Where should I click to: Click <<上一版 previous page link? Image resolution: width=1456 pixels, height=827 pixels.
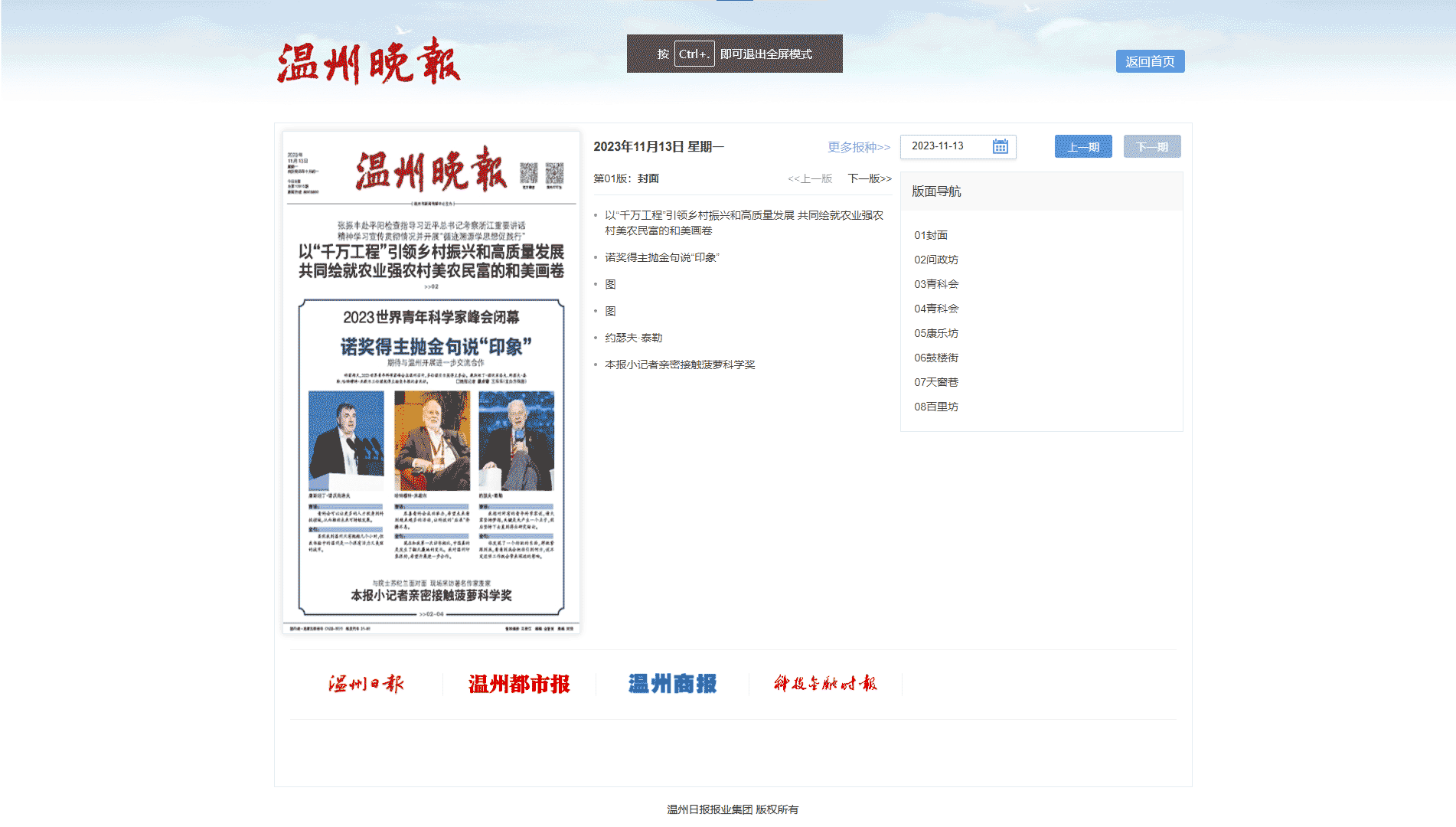pyautogui.click(x=810, y=178)
